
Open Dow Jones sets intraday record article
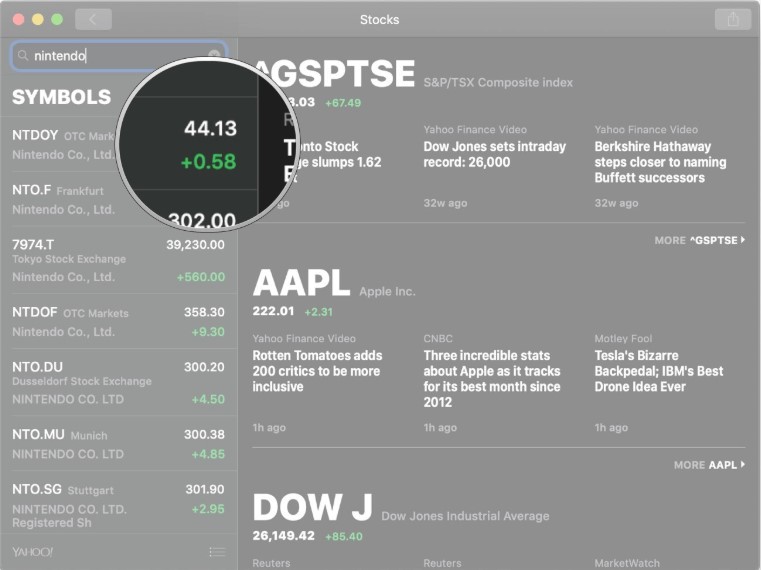click(x=495, y=154)
